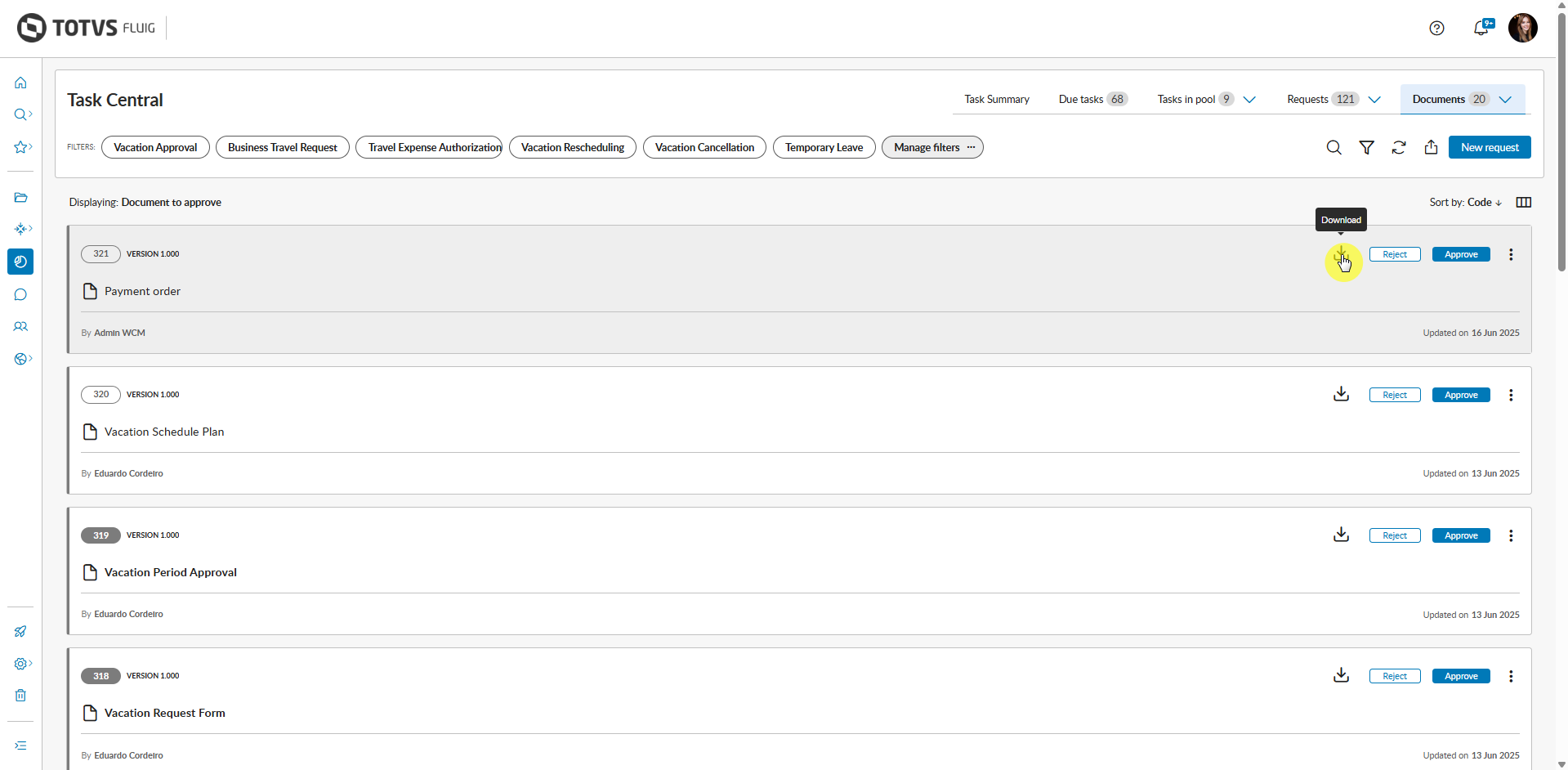Refresh the task list
The height and width of the screenshot is (770, 1568).
1399,148
